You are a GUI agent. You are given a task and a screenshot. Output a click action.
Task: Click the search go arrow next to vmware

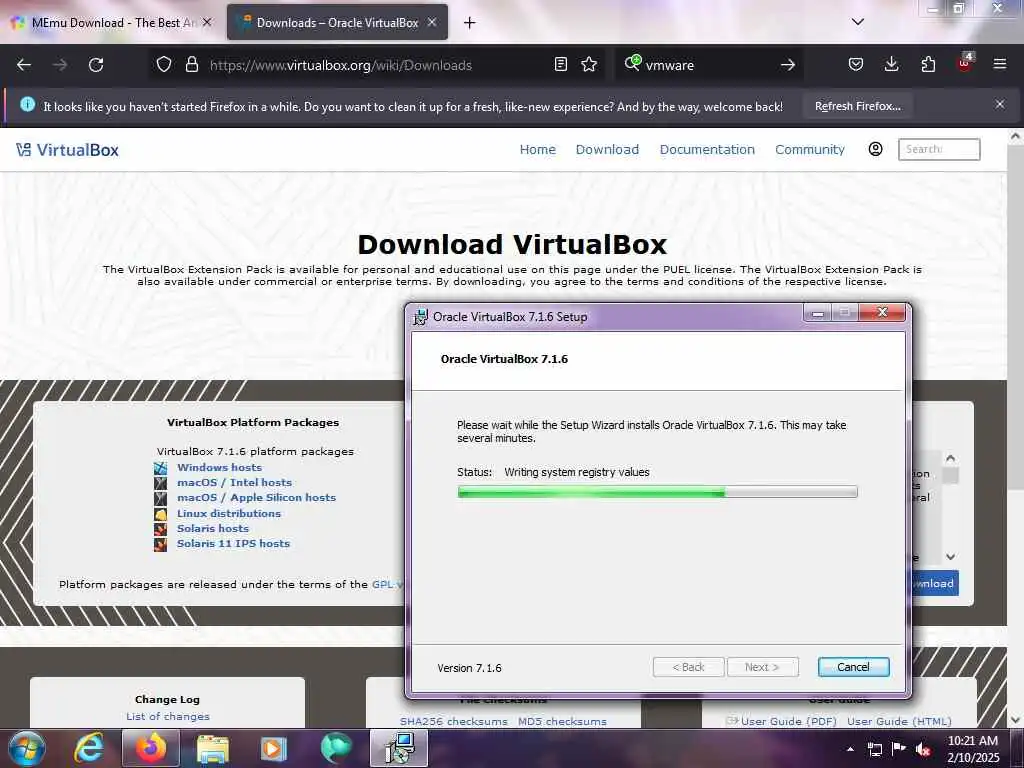pyautogui.click(x=788, y=65)
